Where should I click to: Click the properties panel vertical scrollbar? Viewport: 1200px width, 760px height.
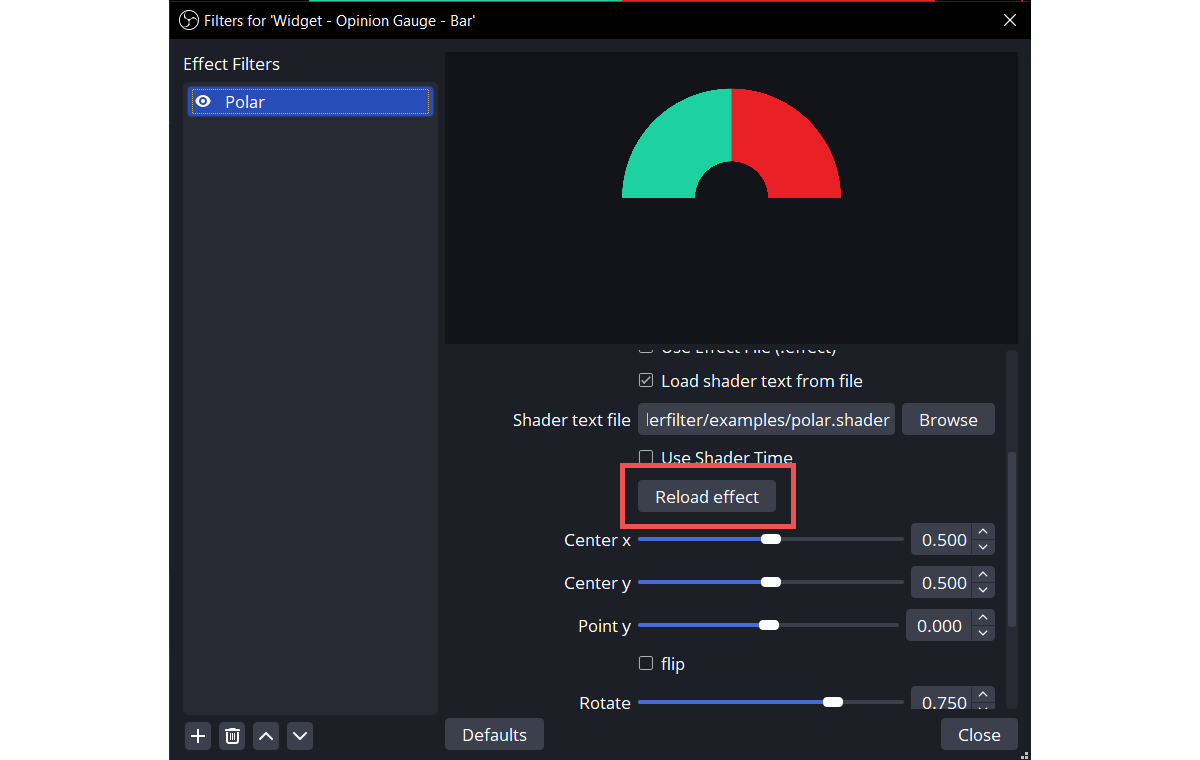click(1011, 540)
